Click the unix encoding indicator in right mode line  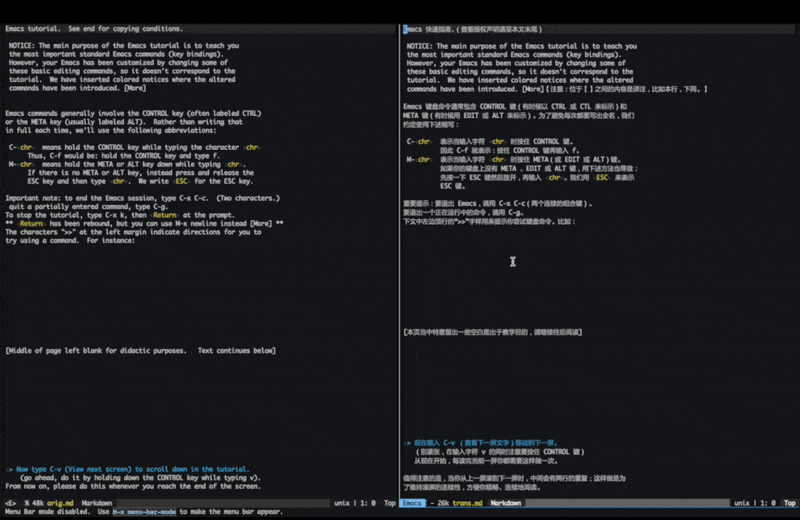(x=742, y=503)
